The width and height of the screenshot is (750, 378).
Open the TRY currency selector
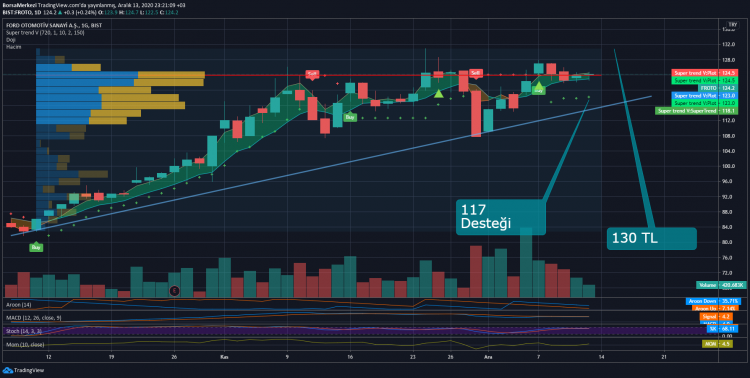(x=732, y=24)
